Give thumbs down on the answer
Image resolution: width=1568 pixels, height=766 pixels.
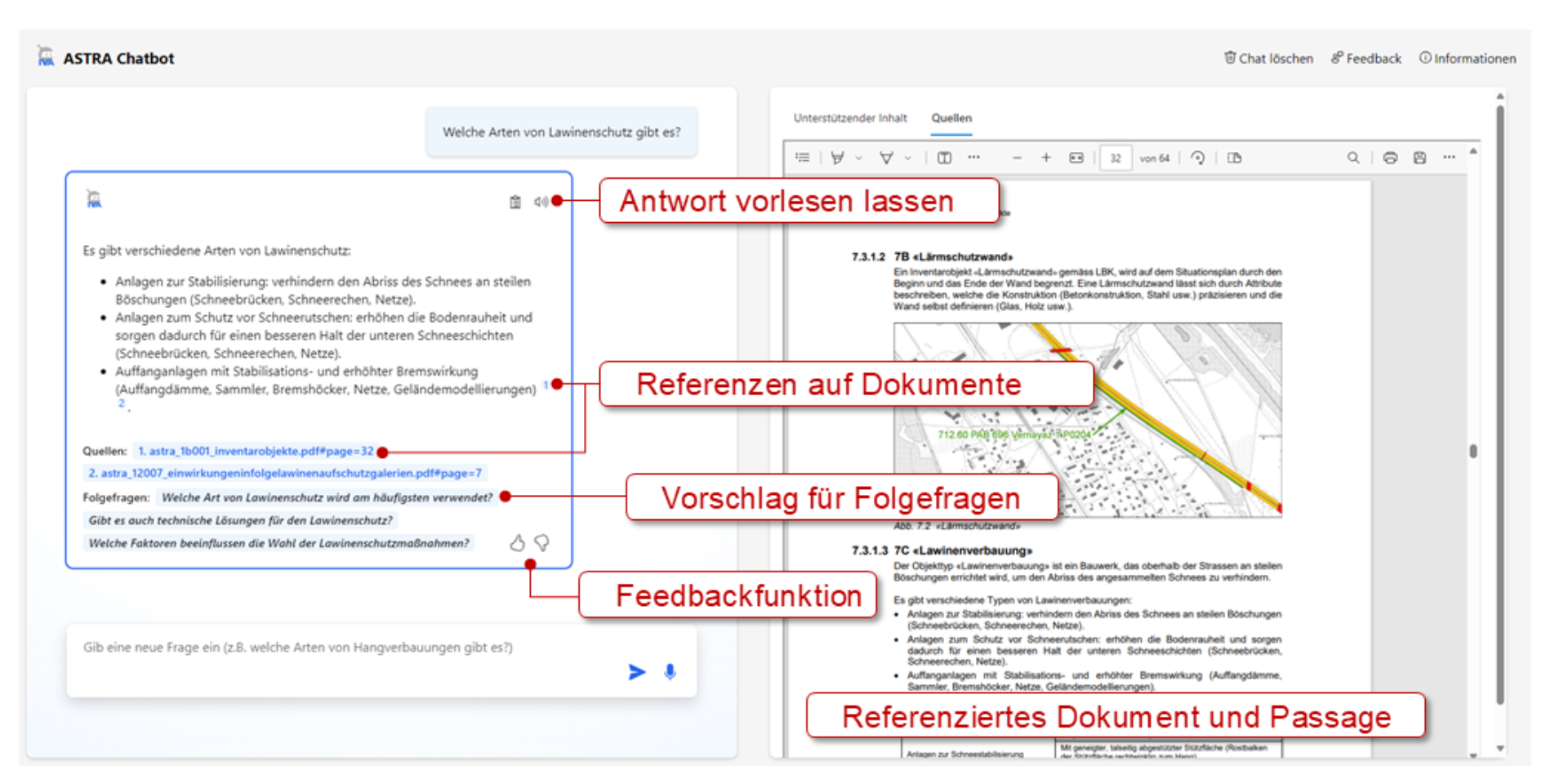541,543
